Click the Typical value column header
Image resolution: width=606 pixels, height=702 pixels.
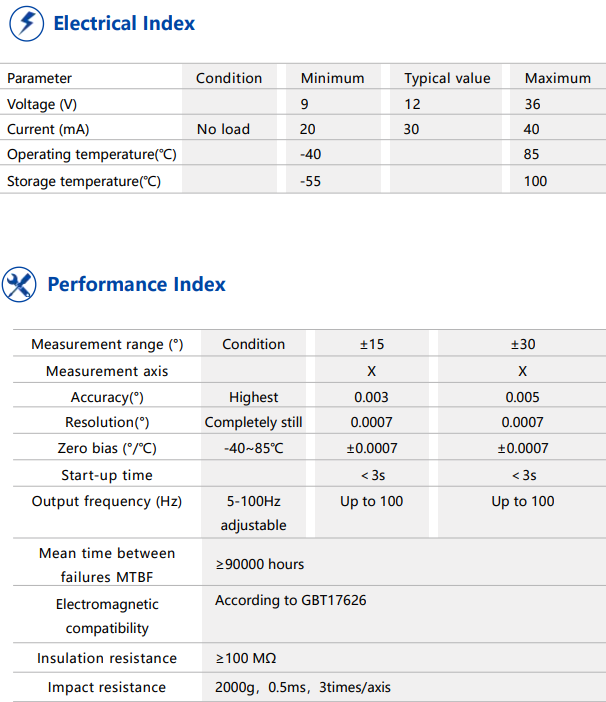pos(447,78)
